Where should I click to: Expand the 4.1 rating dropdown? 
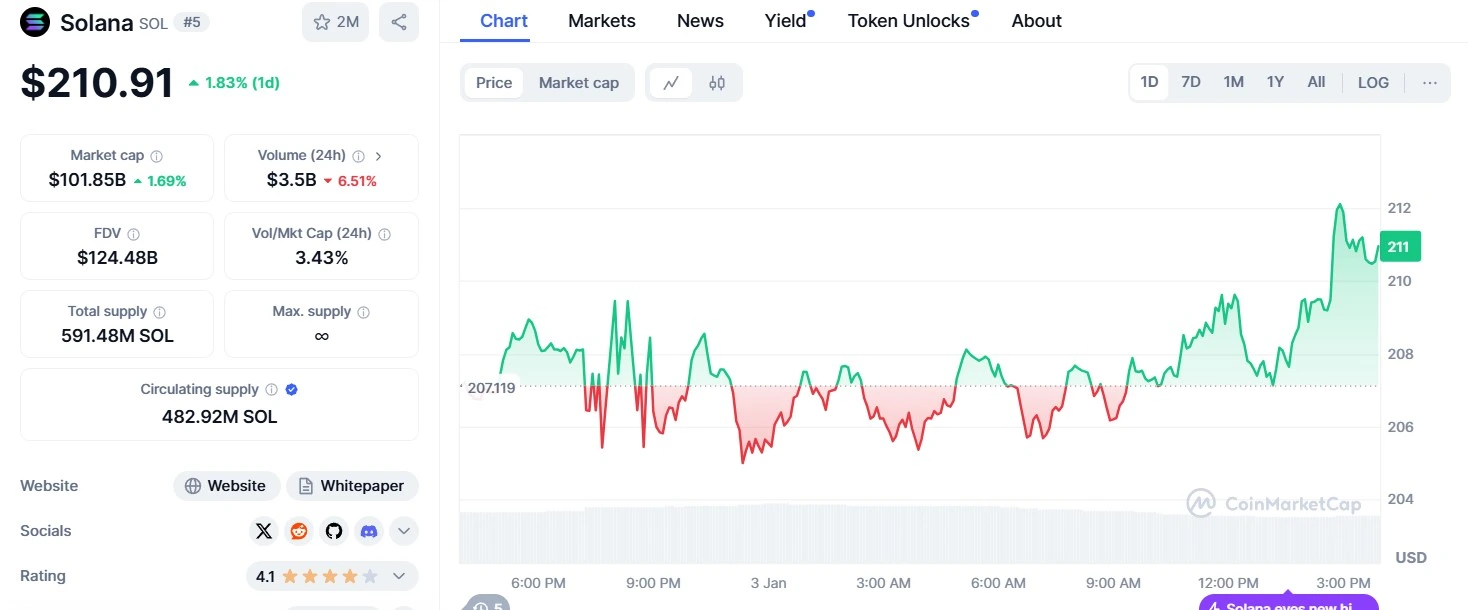point(399,576)
